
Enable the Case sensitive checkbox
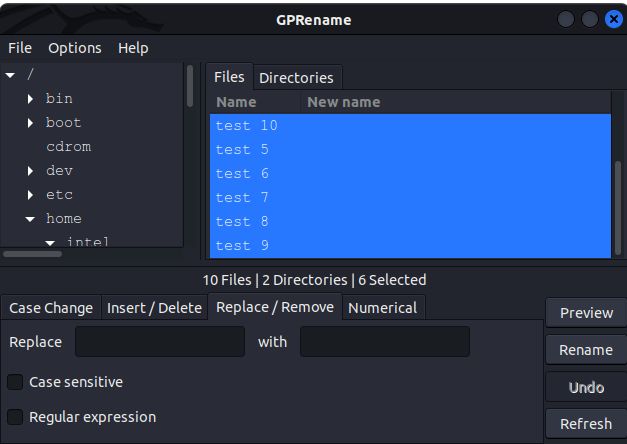pyautogui.click(x=15, y=382)
